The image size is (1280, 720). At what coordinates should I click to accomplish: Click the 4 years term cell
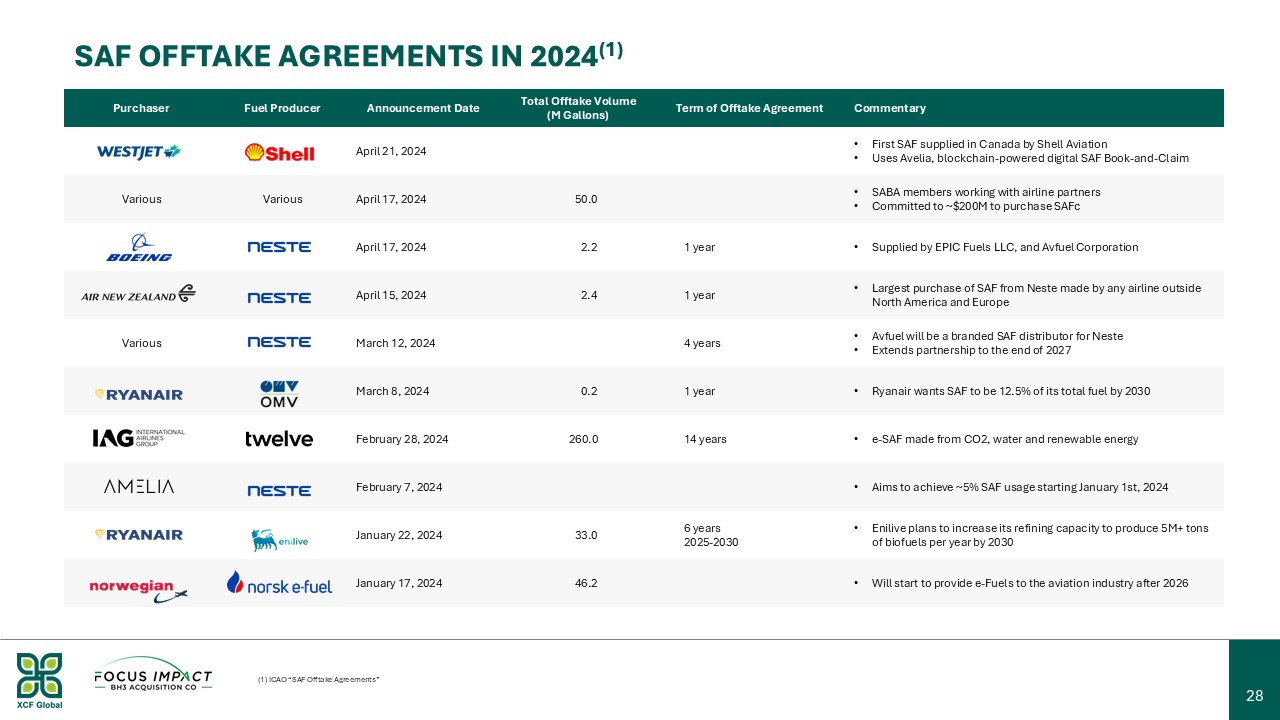tap(702, 343)
